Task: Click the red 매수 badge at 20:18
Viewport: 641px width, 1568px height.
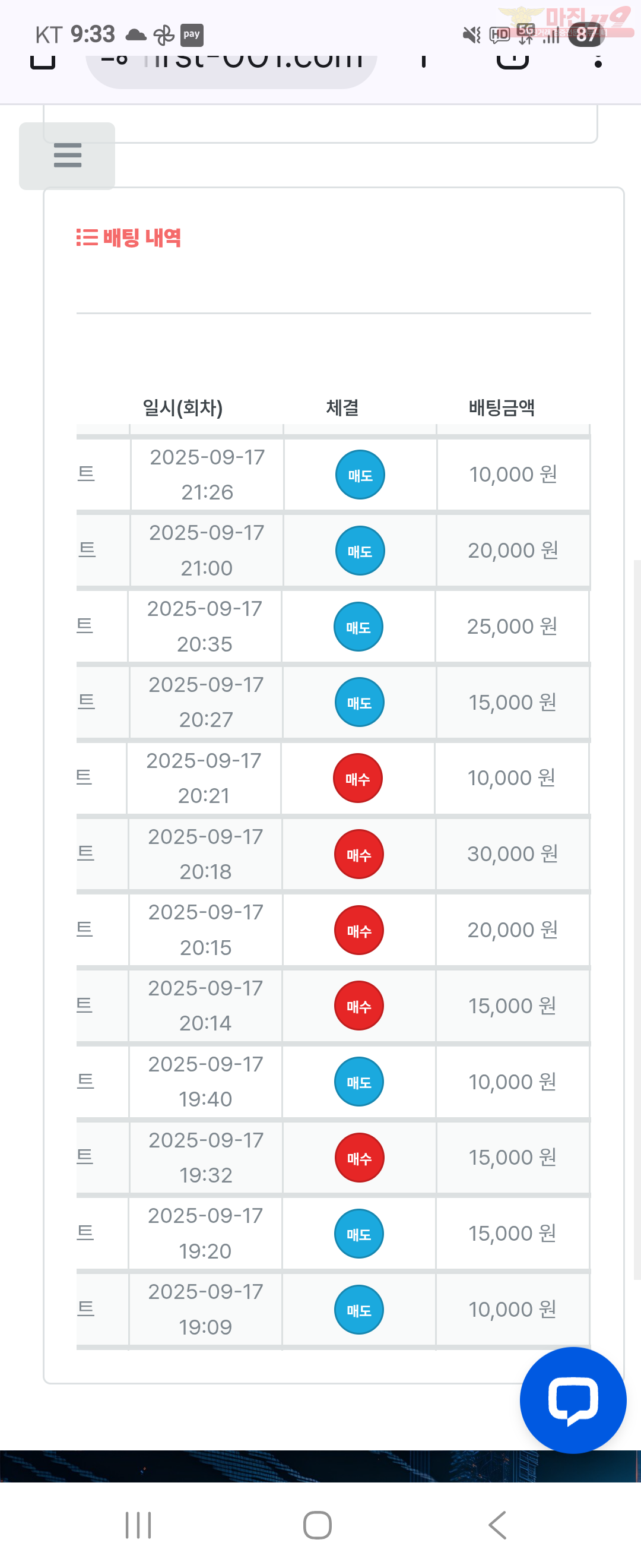Action: (x=359, y=855)
